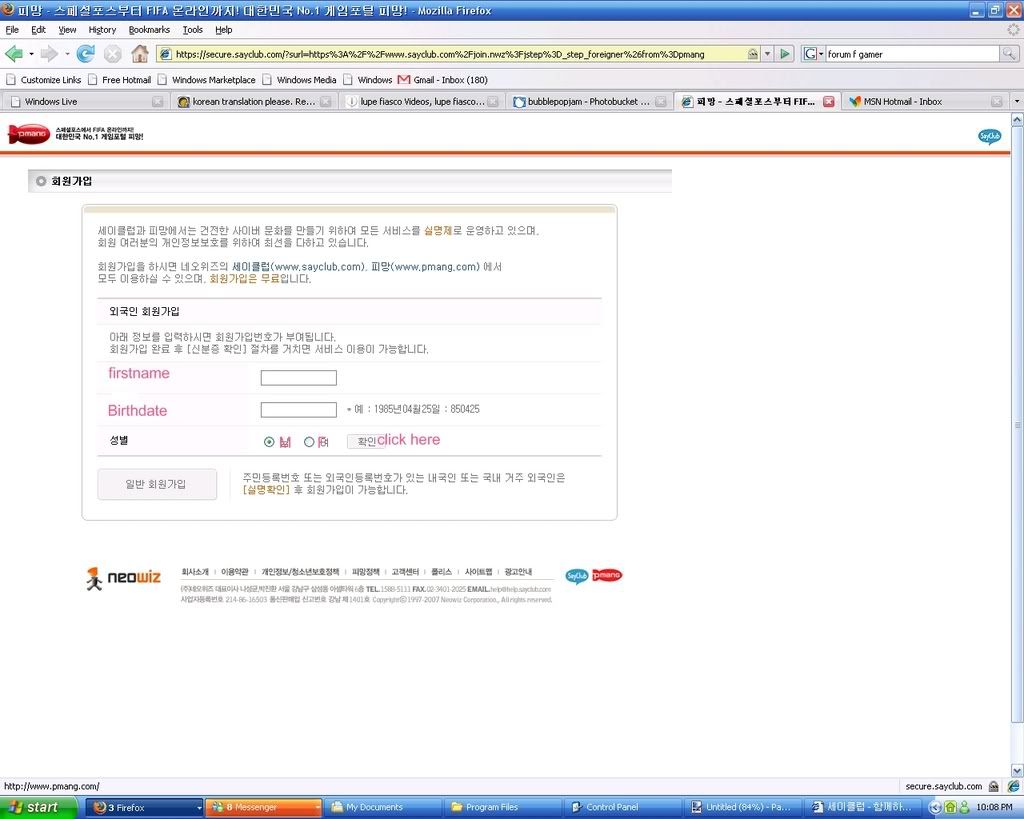
Task: Open the search engine selector dropdown
Action: (x=814, y=53)
